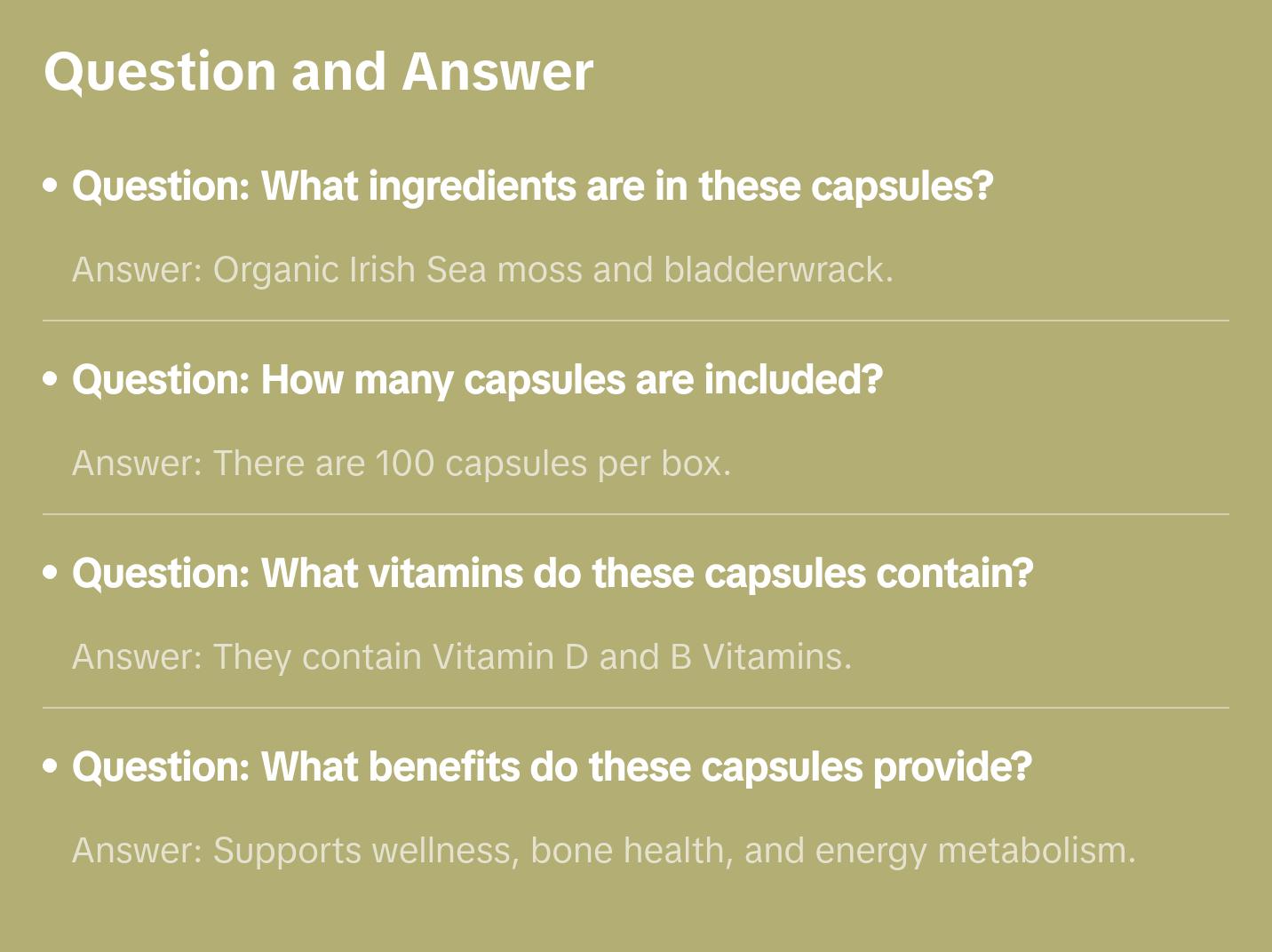The image size is (1272, 952).
Task: Select the question about capsule benefits
Action: 552,767
